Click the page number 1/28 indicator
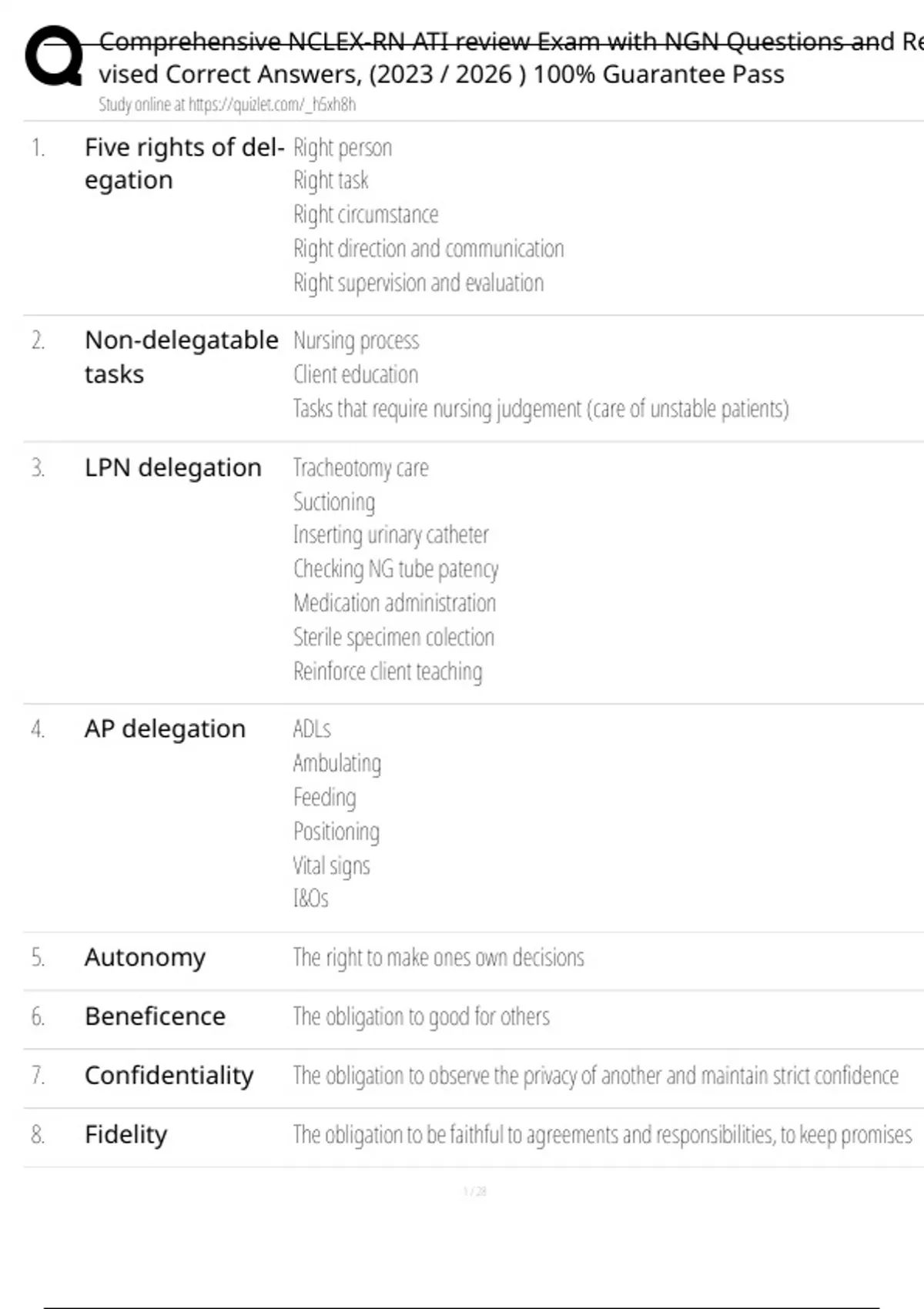924x1309 pixels. click(x=474, y=1191)
